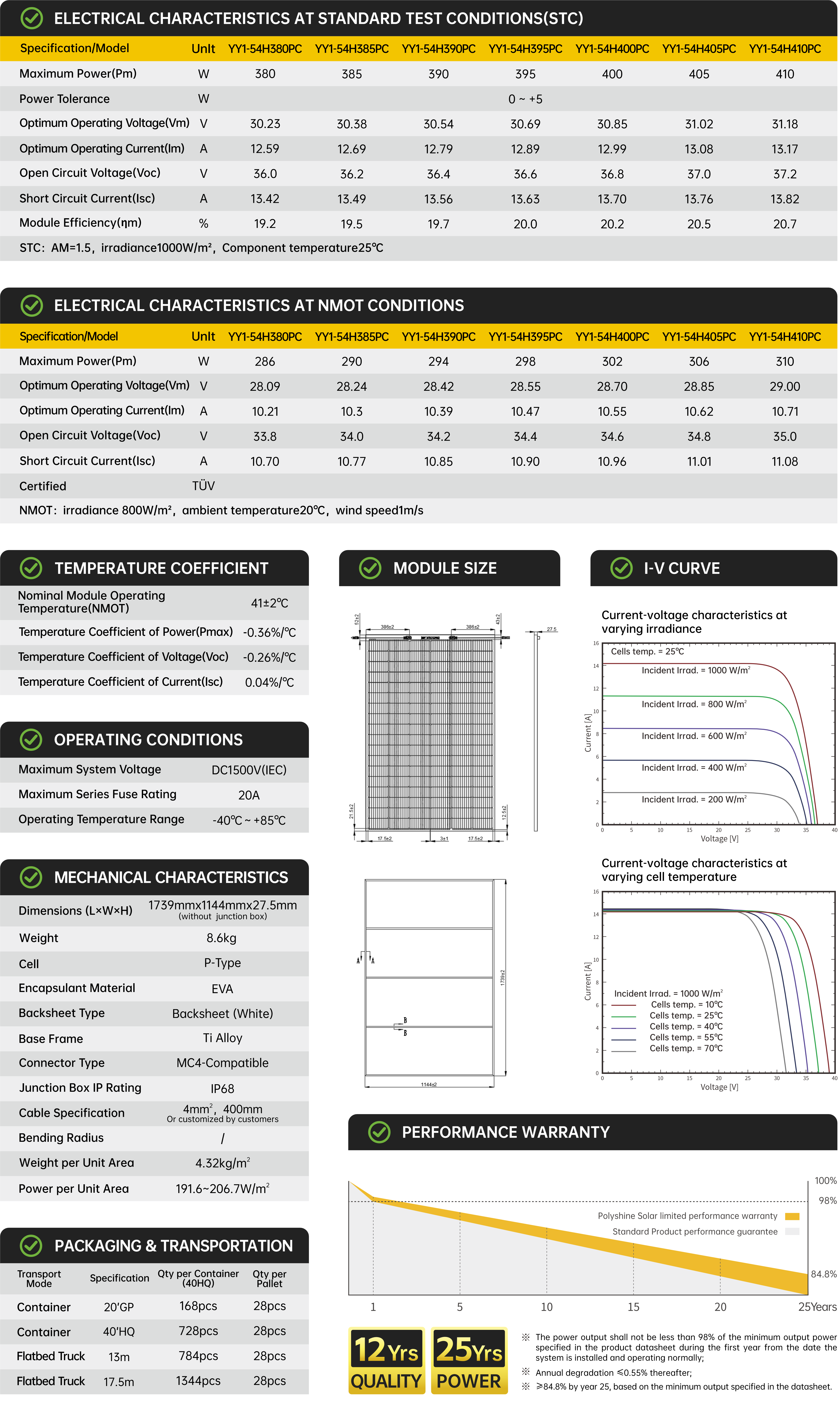Click the Module Efficiency row label
This screenshot has height=1404, width=840.
[80, 223]
